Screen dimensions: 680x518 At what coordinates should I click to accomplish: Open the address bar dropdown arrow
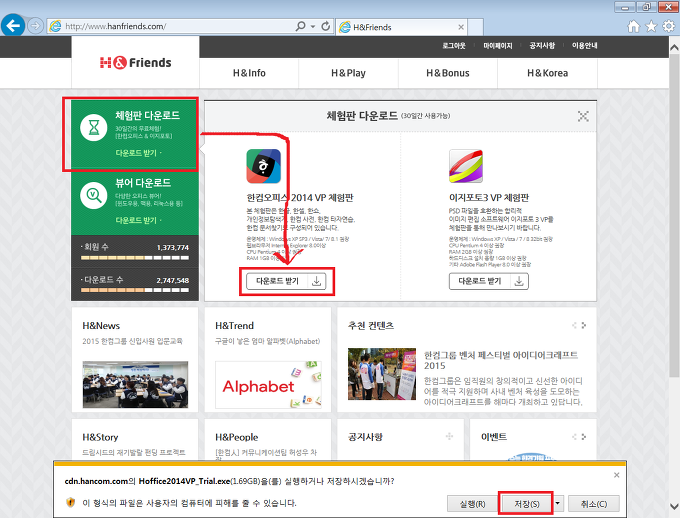tap(313, 26)
